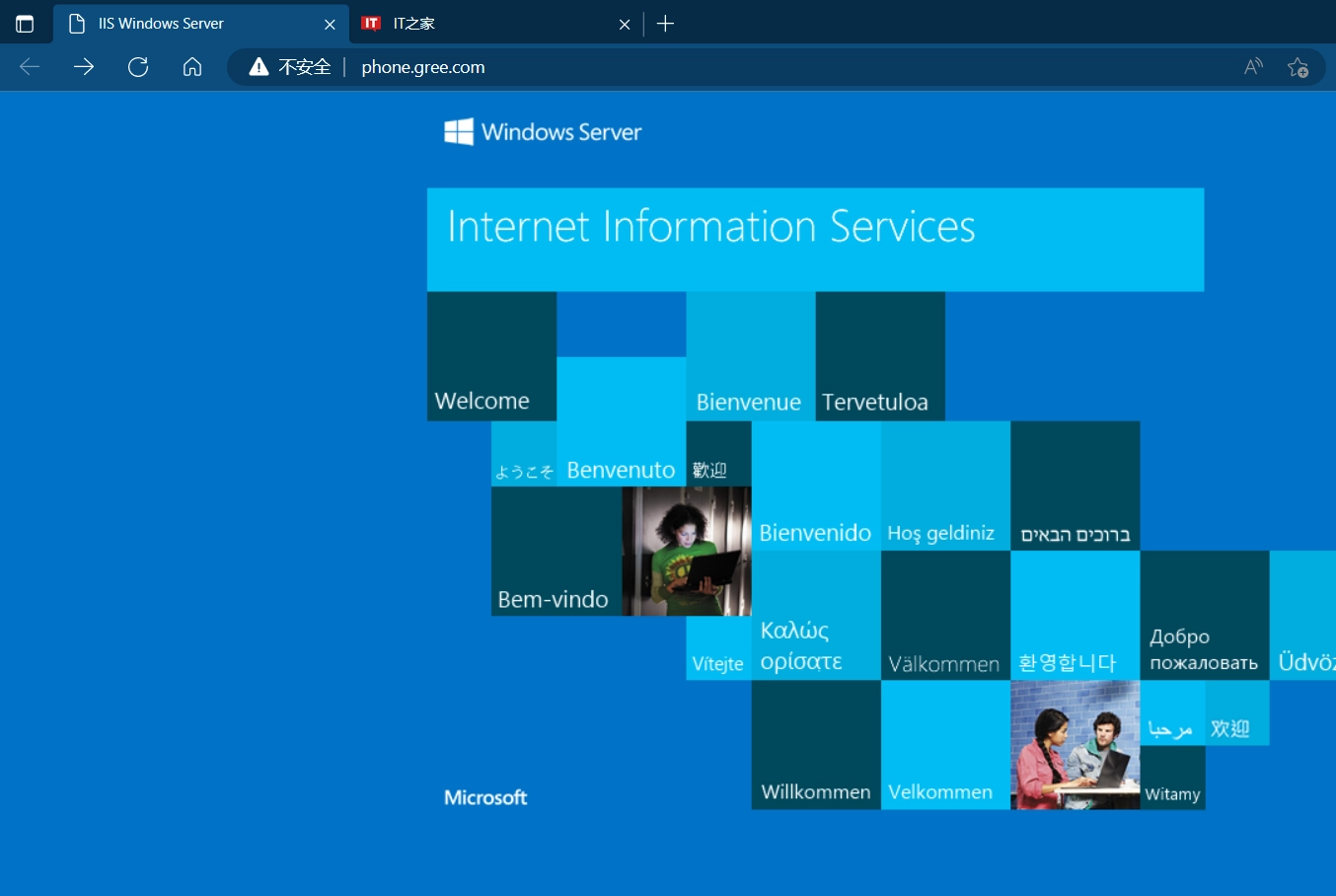Screen dimensions: 1336x896
Task: Go to the browser home page
Action: point(192,67)
